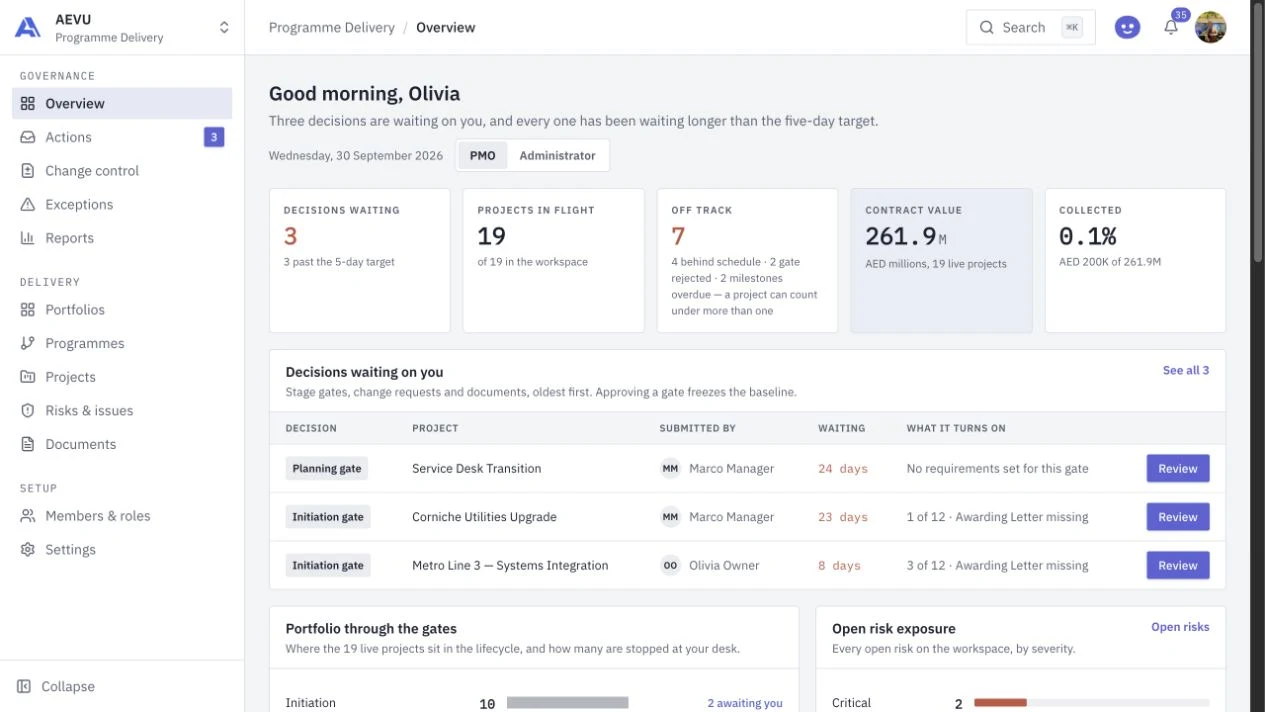Review the Service Desk Transition gate
The image size is (1265, 712).
[1177, 468]
